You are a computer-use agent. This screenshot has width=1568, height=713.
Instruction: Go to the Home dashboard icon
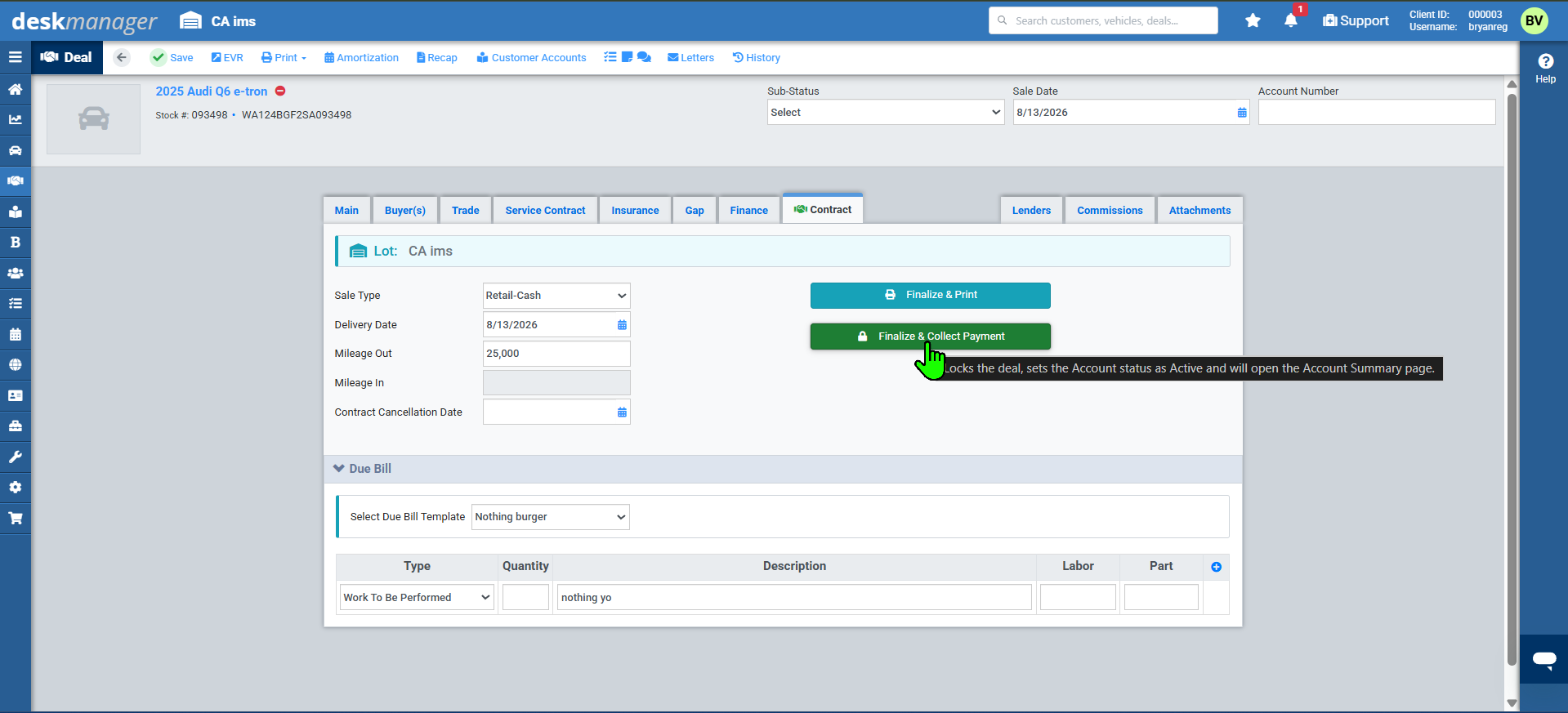[15, 89]
